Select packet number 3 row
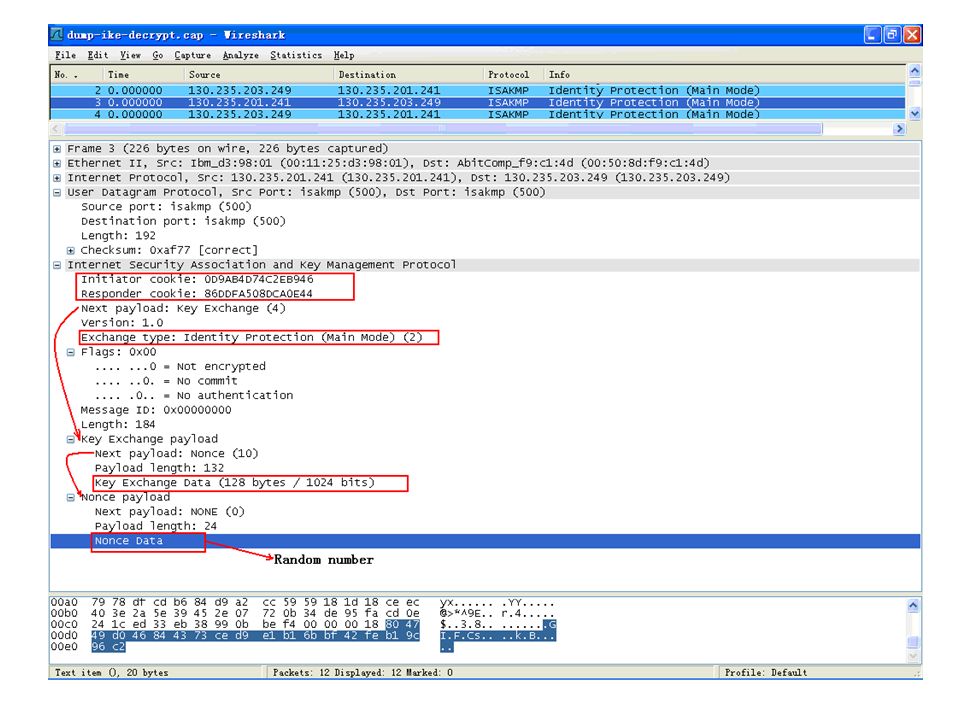 click(478, 102)
